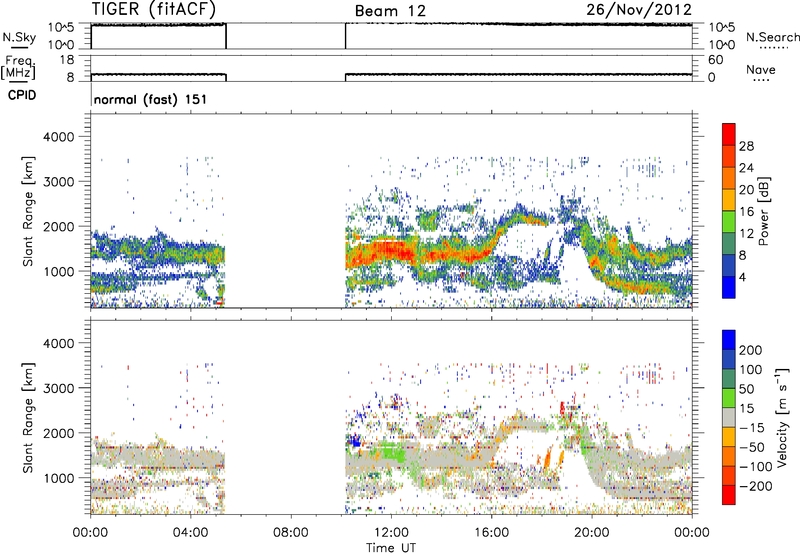Image resolution: width=800 pixels, height=554 pixels.
Task: Select the "Power [dB]" colorbar label
Action: (x=763, y=211)
